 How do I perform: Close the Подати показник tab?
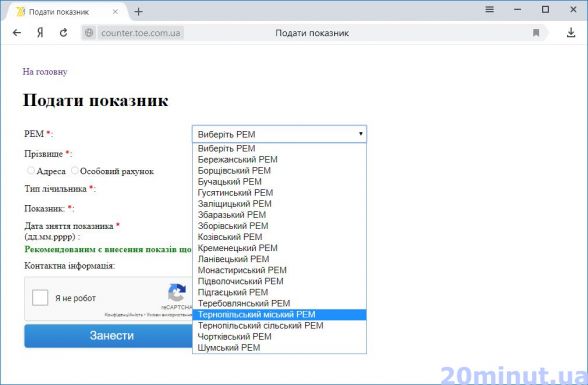click(x=116, y=12)
